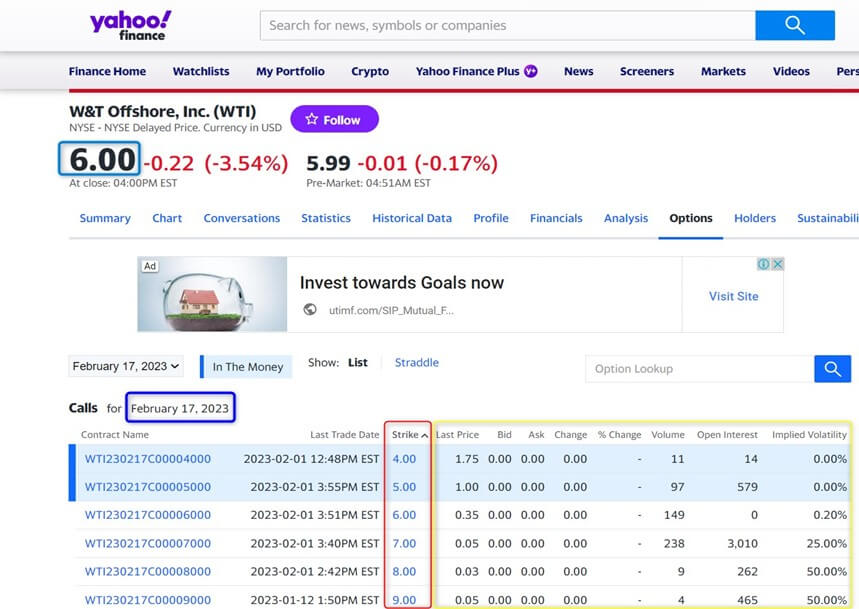This screenshot has height=609, width=859.
Task: Click the Last Trade Date column header
Action: (x=345, y=434)
